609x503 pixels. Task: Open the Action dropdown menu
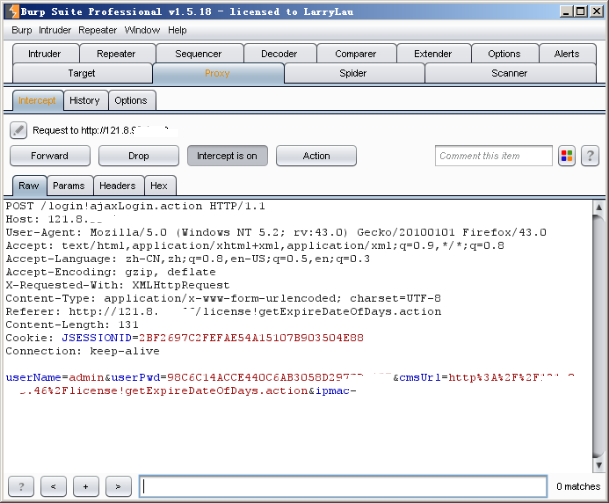click(316, 156)
